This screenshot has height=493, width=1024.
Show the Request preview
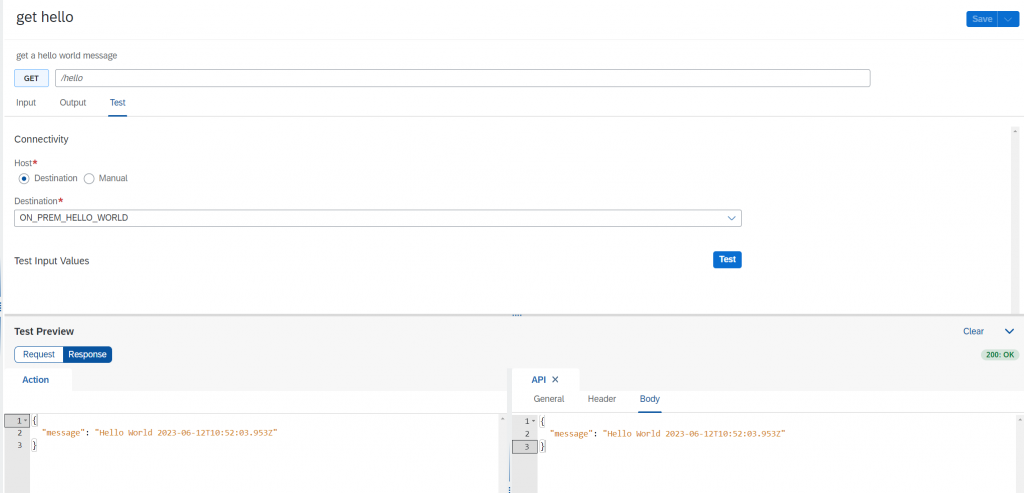click(39, 355)
